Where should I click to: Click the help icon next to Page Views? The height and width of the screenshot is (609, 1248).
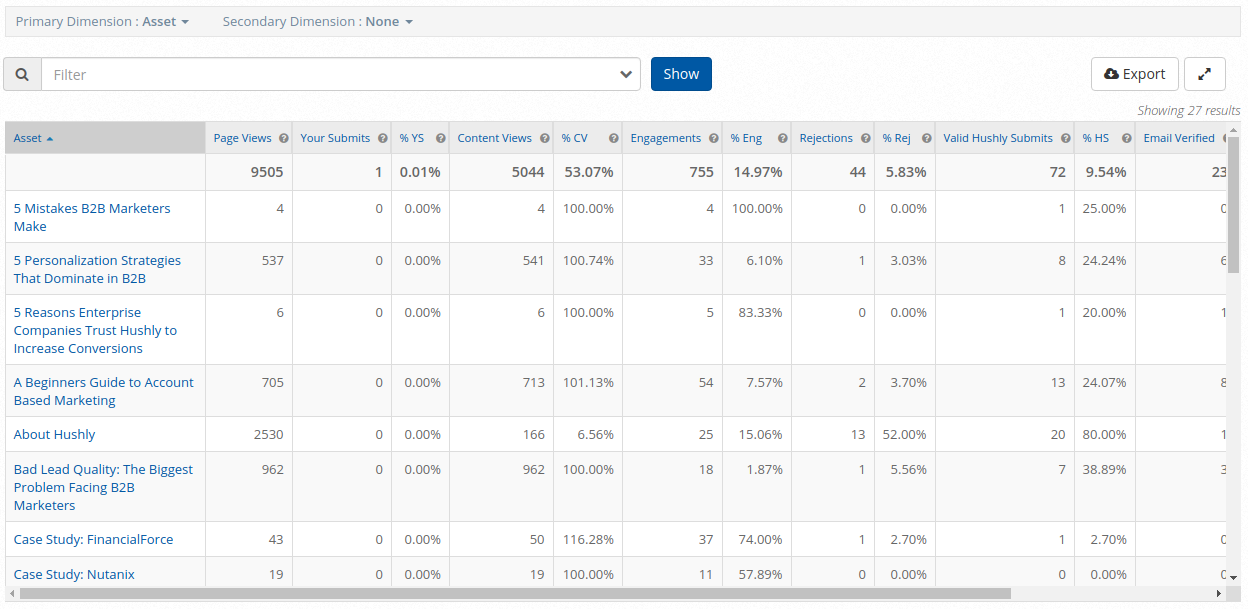click(283, 139)
